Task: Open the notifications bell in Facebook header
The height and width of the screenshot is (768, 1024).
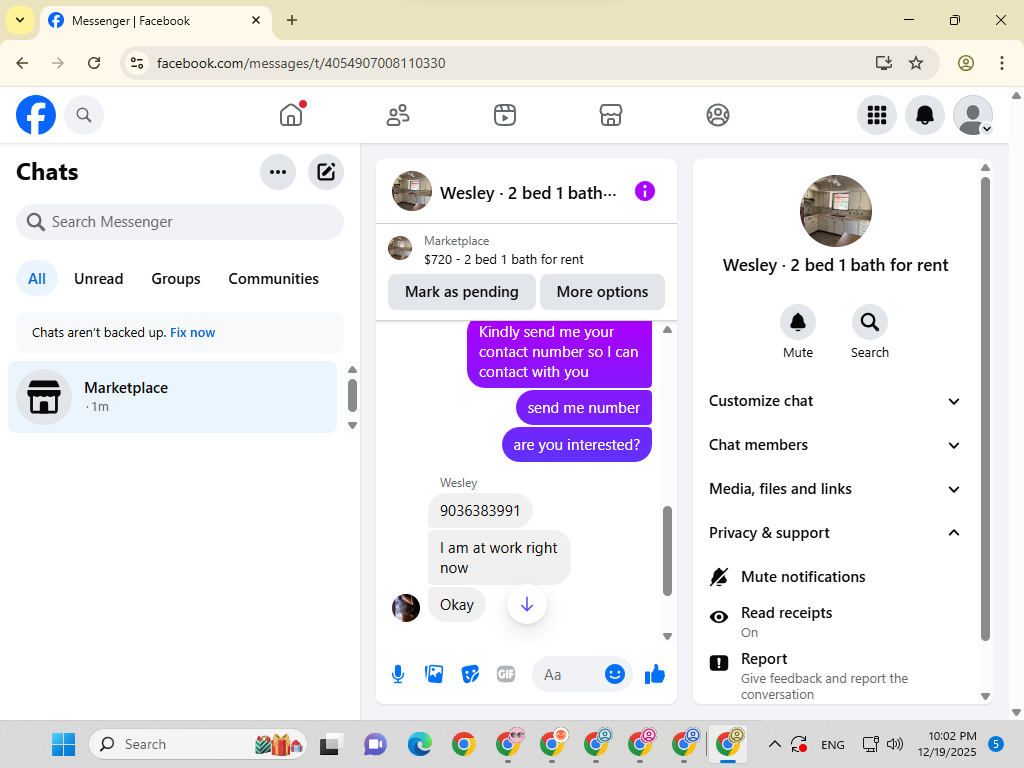Action: pyautogui.click(x=925, y=115)
